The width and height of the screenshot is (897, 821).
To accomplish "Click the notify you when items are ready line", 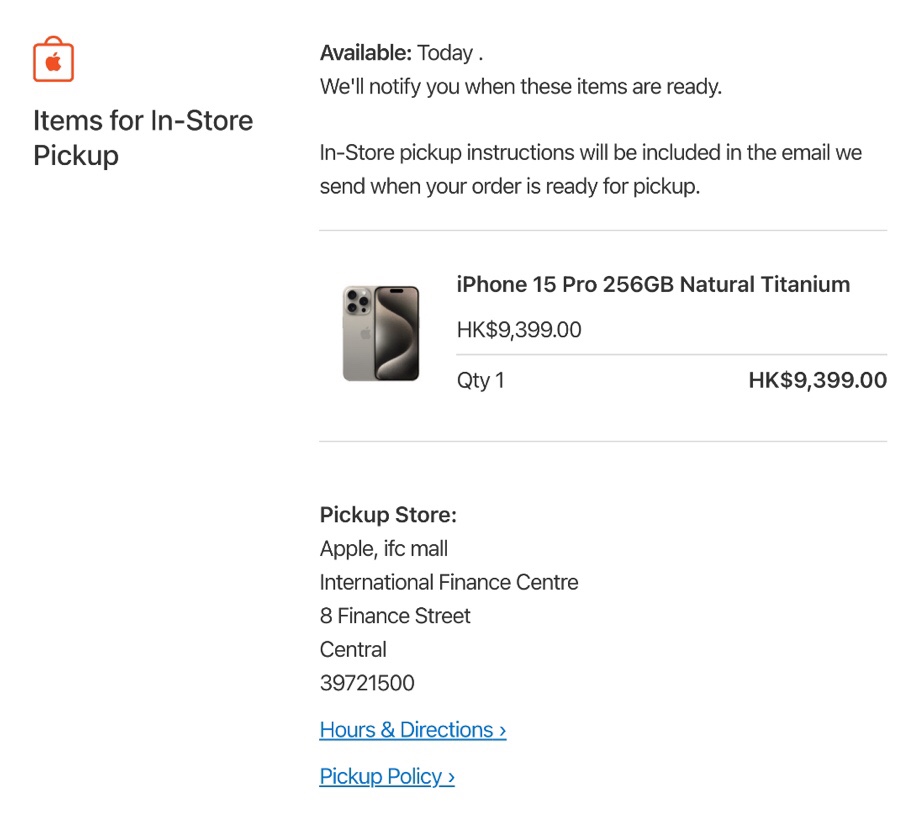I will [521, 86].
